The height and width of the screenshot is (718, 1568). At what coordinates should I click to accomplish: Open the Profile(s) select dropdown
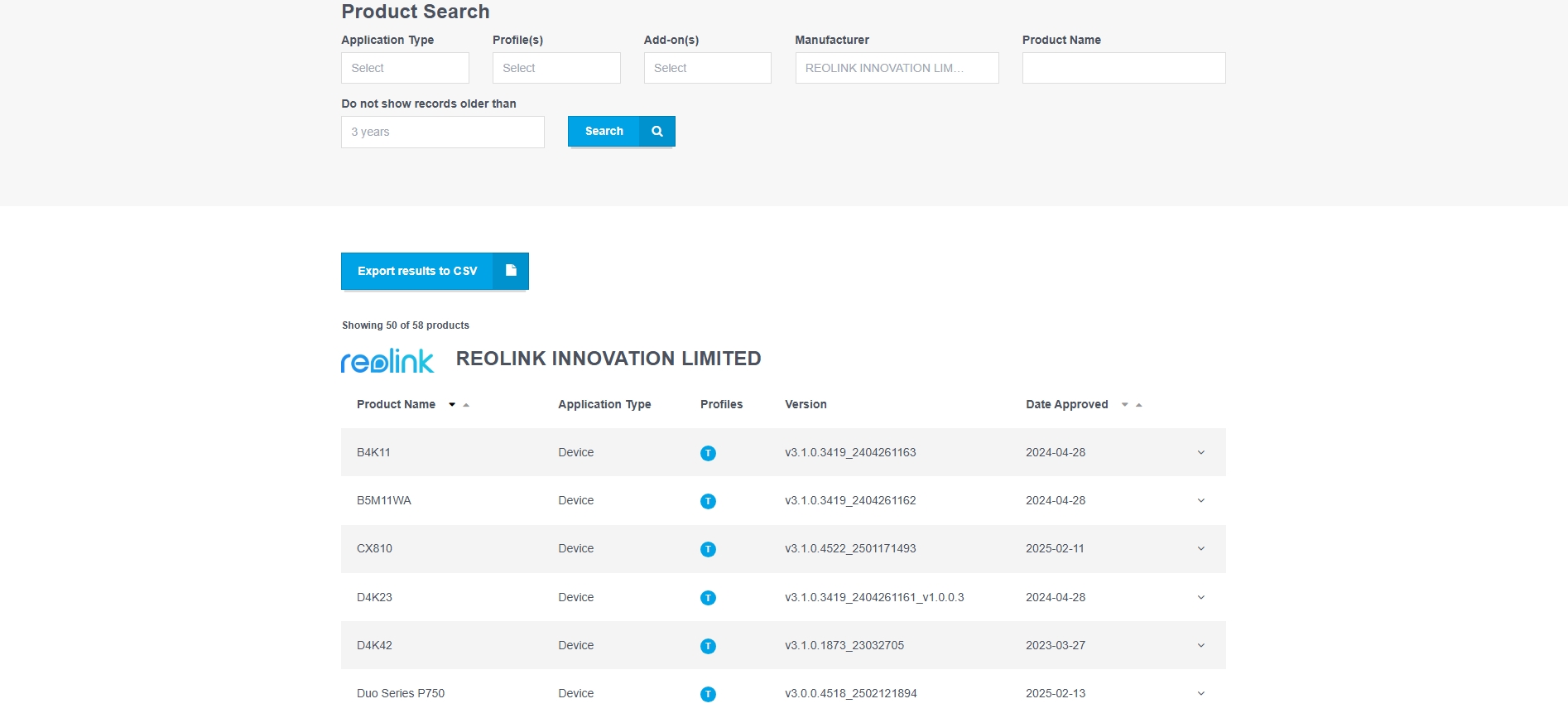click(x=556, y=68)
